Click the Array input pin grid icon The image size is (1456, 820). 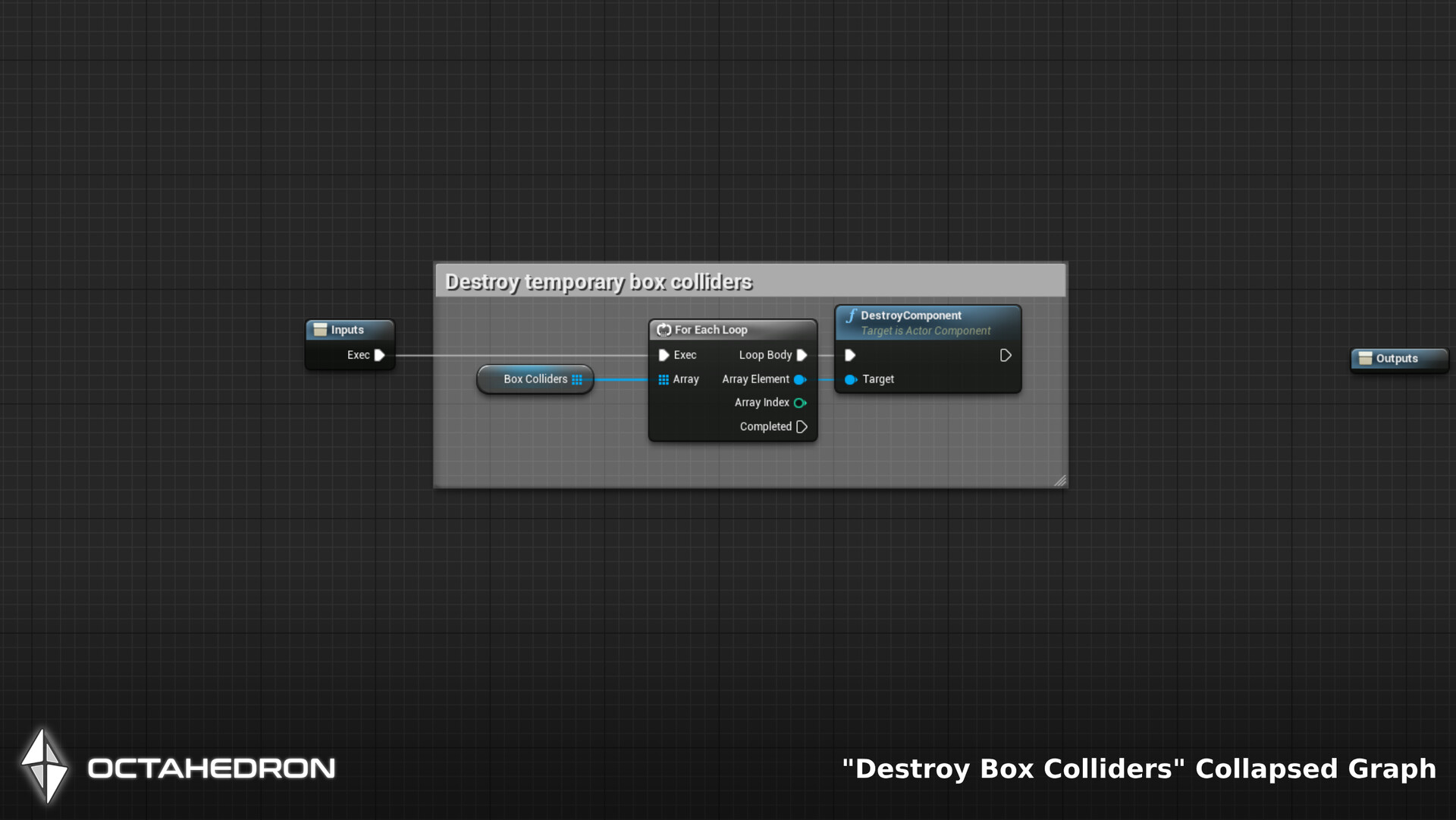tap(663, 379)
